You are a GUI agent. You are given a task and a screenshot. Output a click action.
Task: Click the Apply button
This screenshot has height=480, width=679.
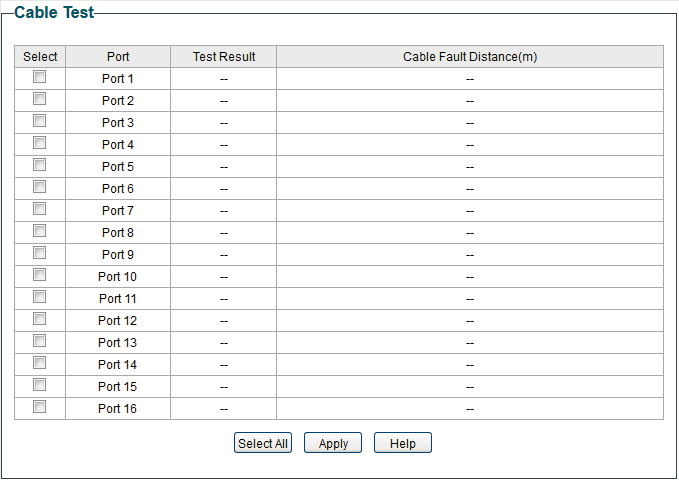(333, 443)
